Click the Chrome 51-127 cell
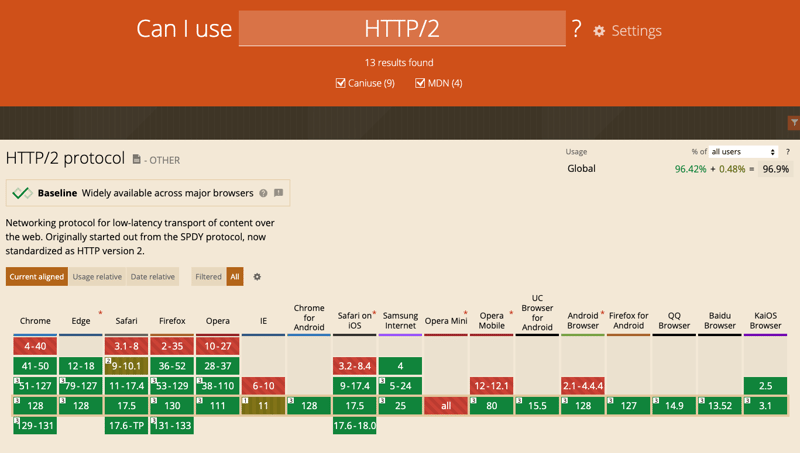 (x=35, y=386)
